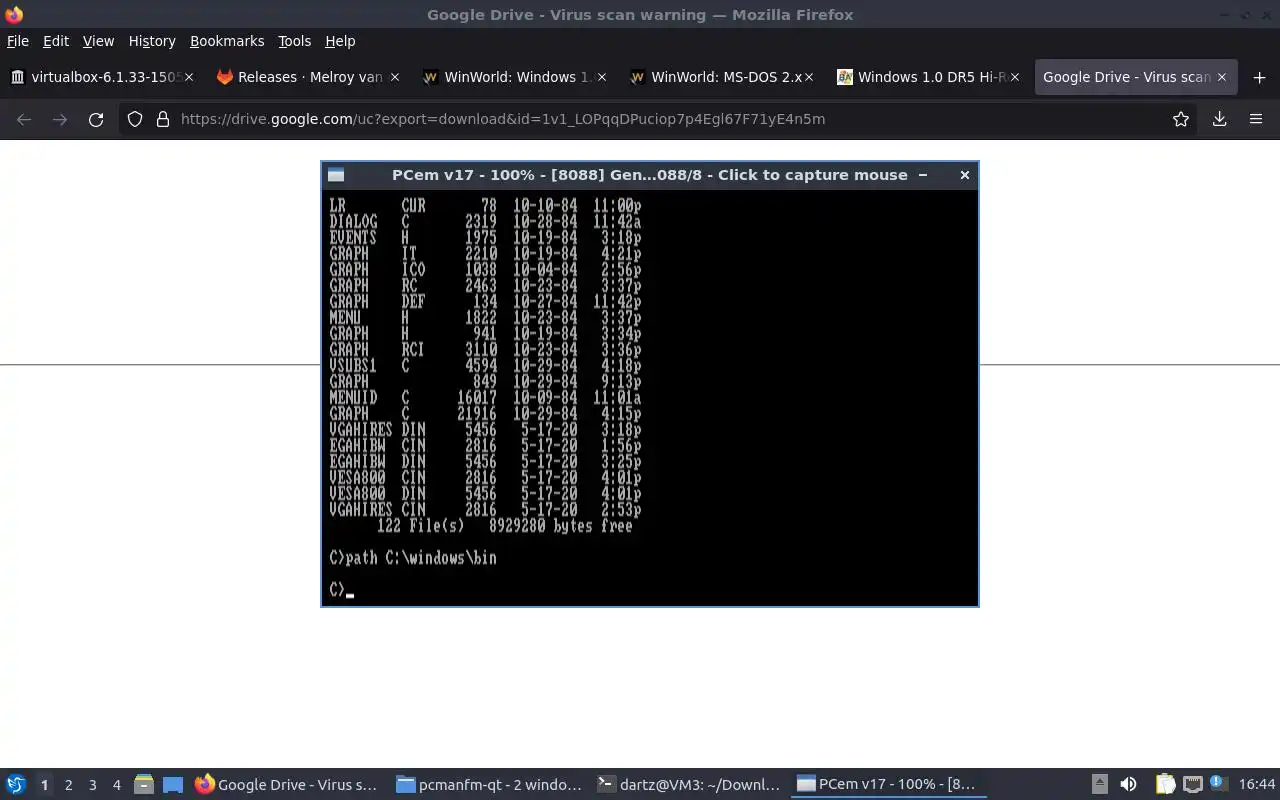Close the PCem v17 emulator window
Screen dimensions: 1280x800
[964, 175]
